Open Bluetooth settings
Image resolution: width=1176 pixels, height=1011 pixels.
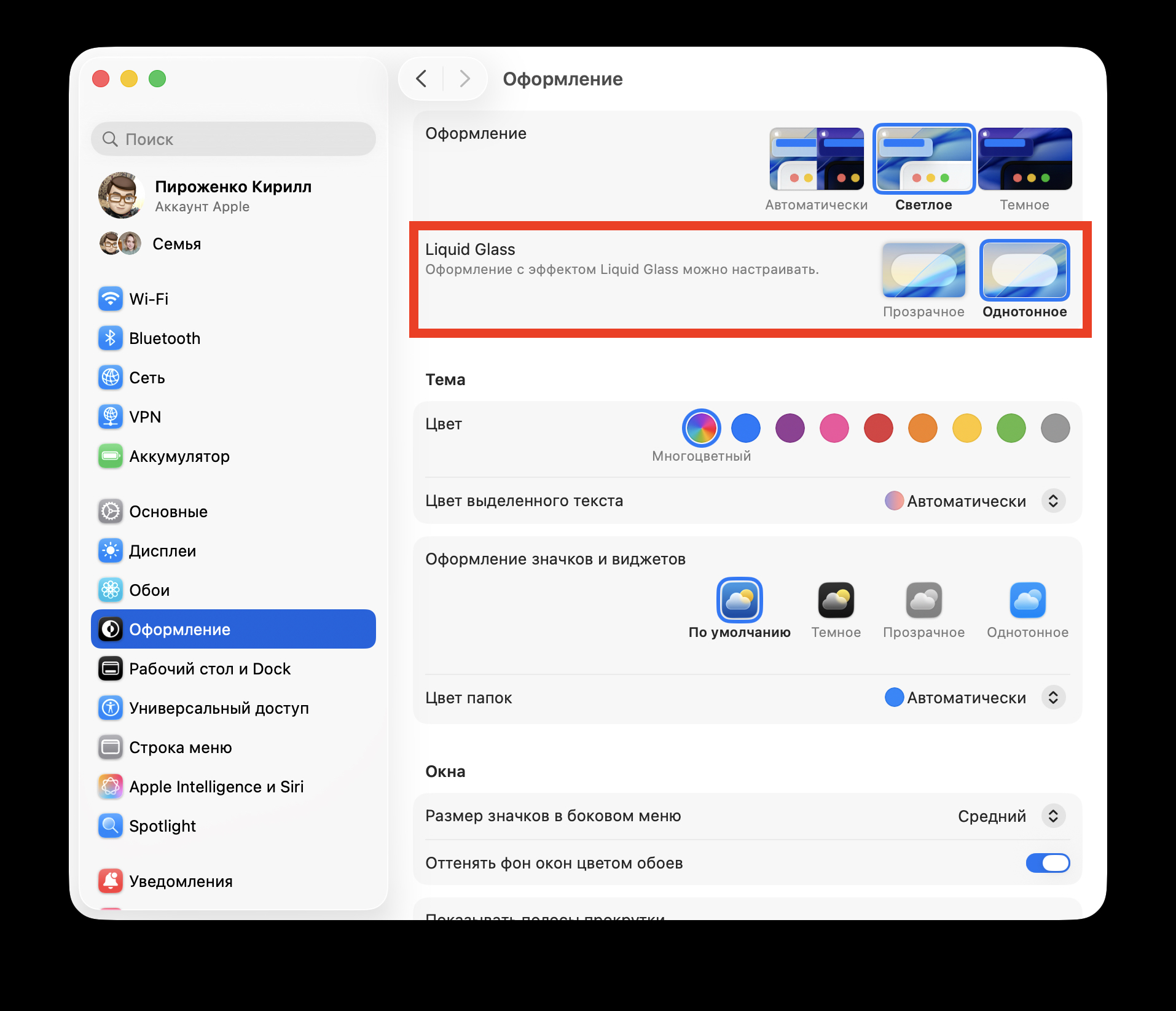[x=164, y=338]
